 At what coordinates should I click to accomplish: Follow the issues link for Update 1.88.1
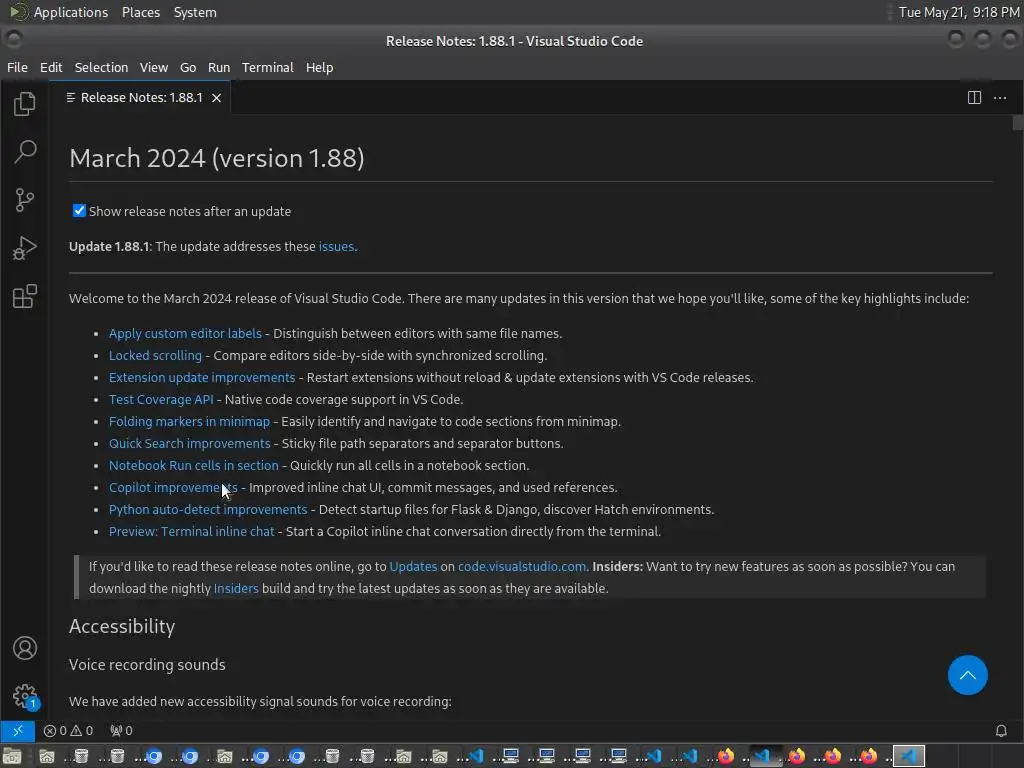click(x=336, y=246)
